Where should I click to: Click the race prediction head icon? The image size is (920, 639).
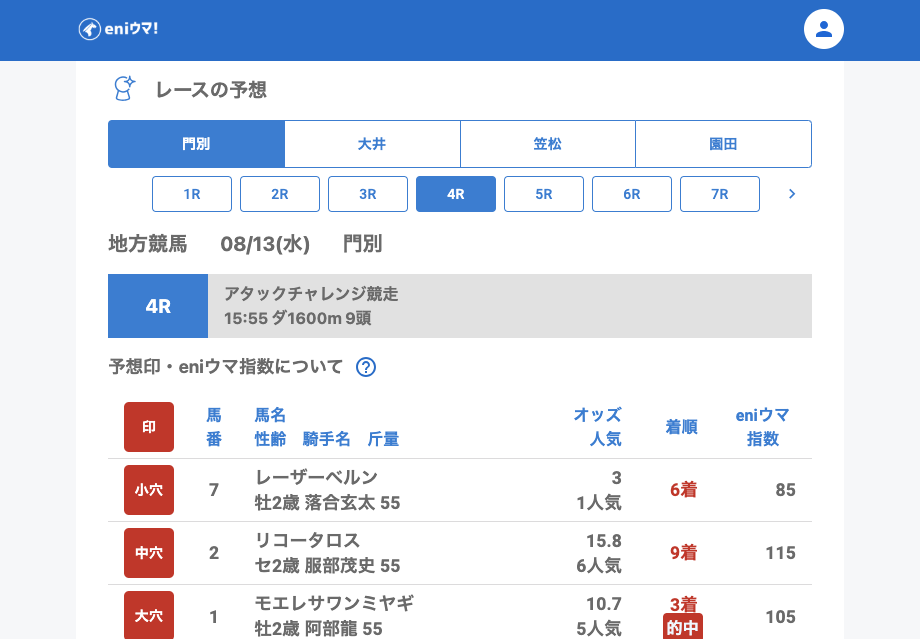click(123, 89)
